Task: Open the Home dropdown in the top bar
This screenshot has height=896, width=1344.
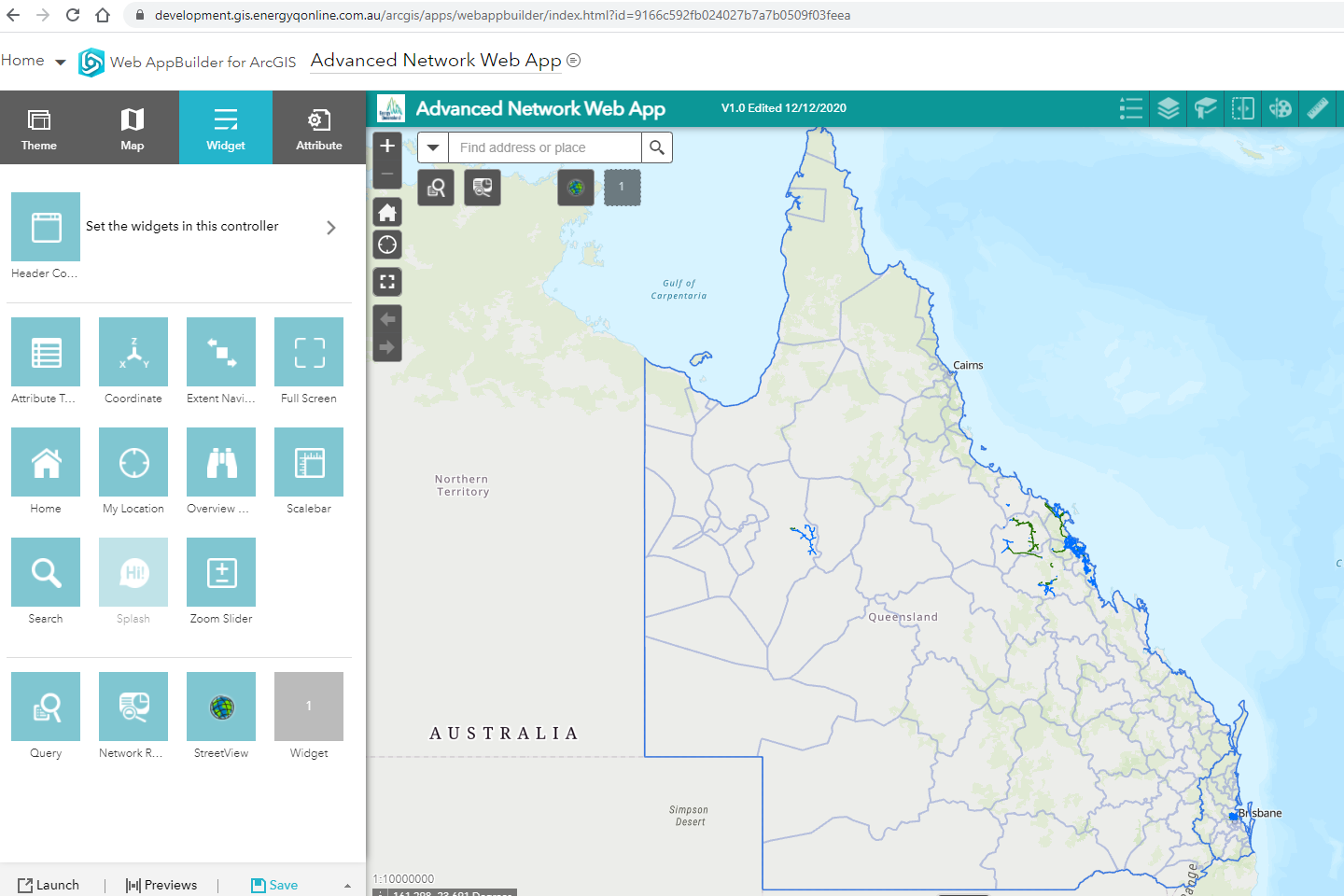Action: (35, 60)
